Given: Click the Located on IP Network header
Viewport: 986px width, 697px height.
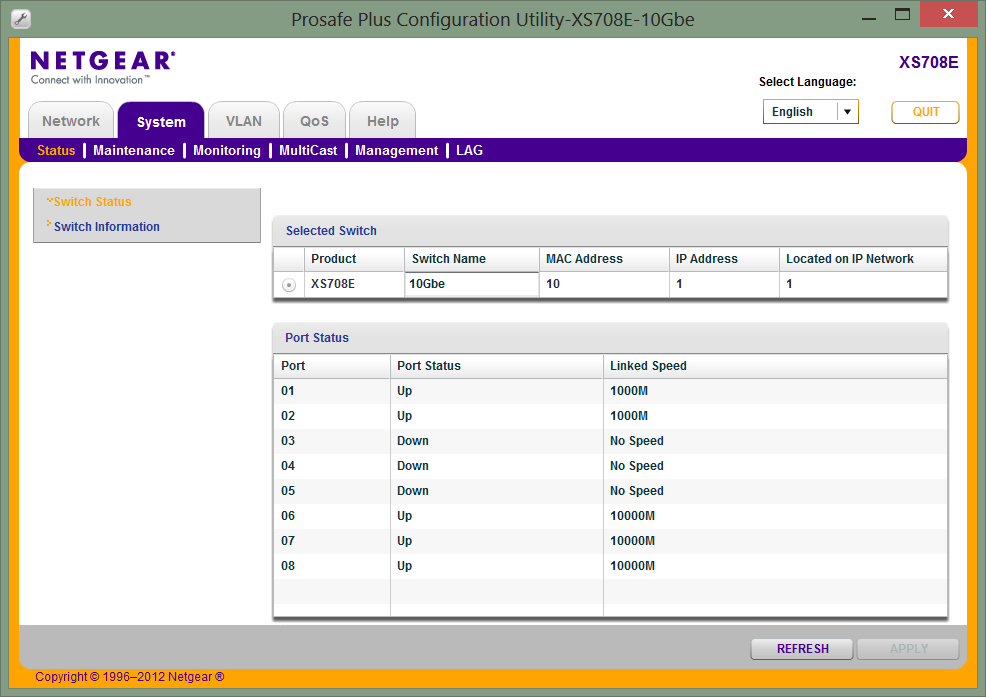Looking at the screenshot, I should [x=863, y=259].
